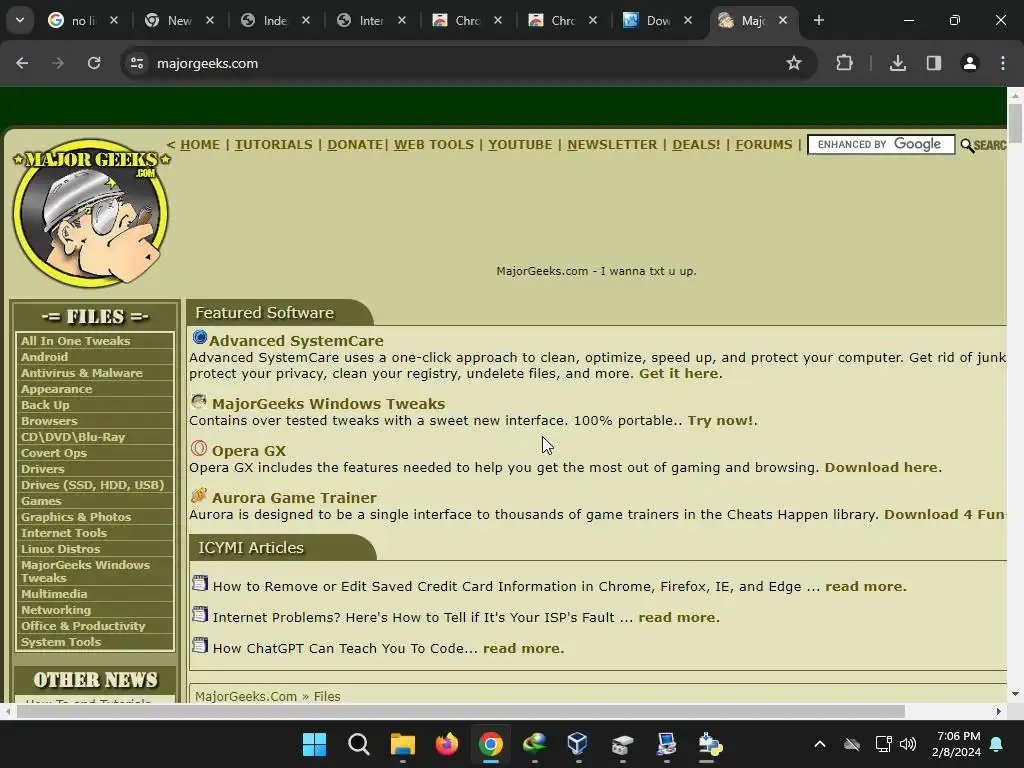Close the active MajorGeeks tab

(783, 21)
